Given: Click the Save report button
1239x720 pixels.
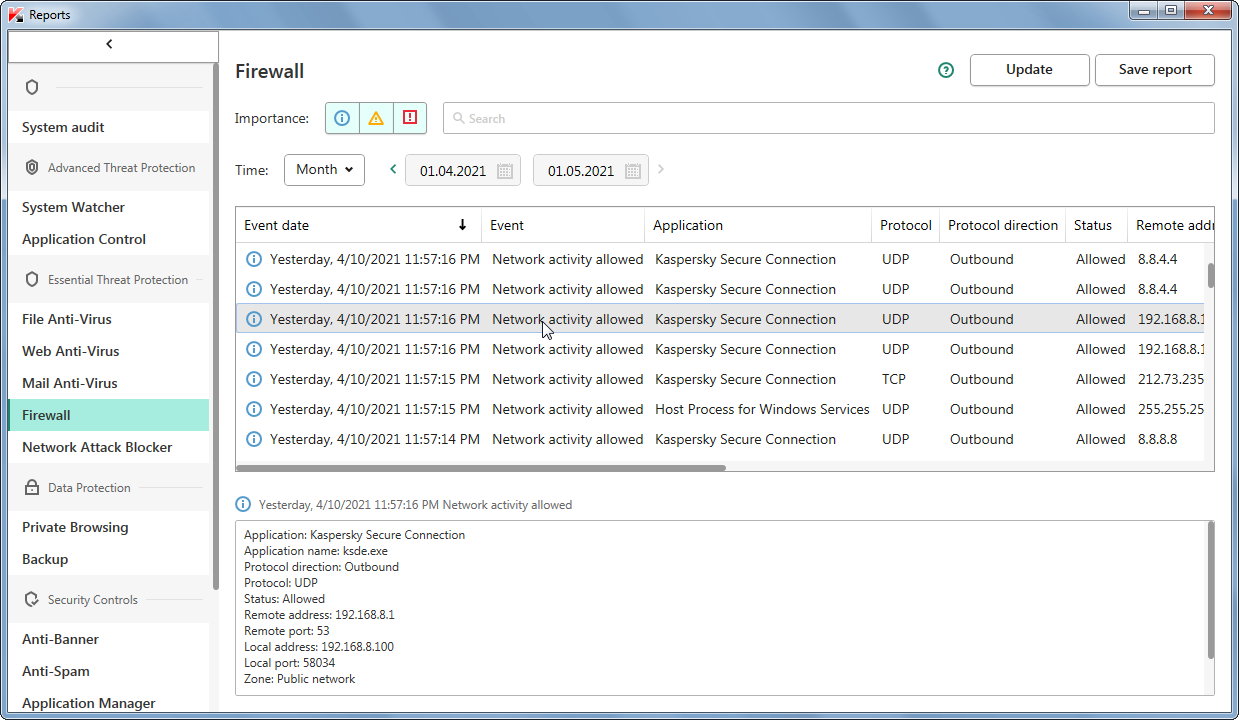Looking at the screenshot, I should pos(1154,70).
